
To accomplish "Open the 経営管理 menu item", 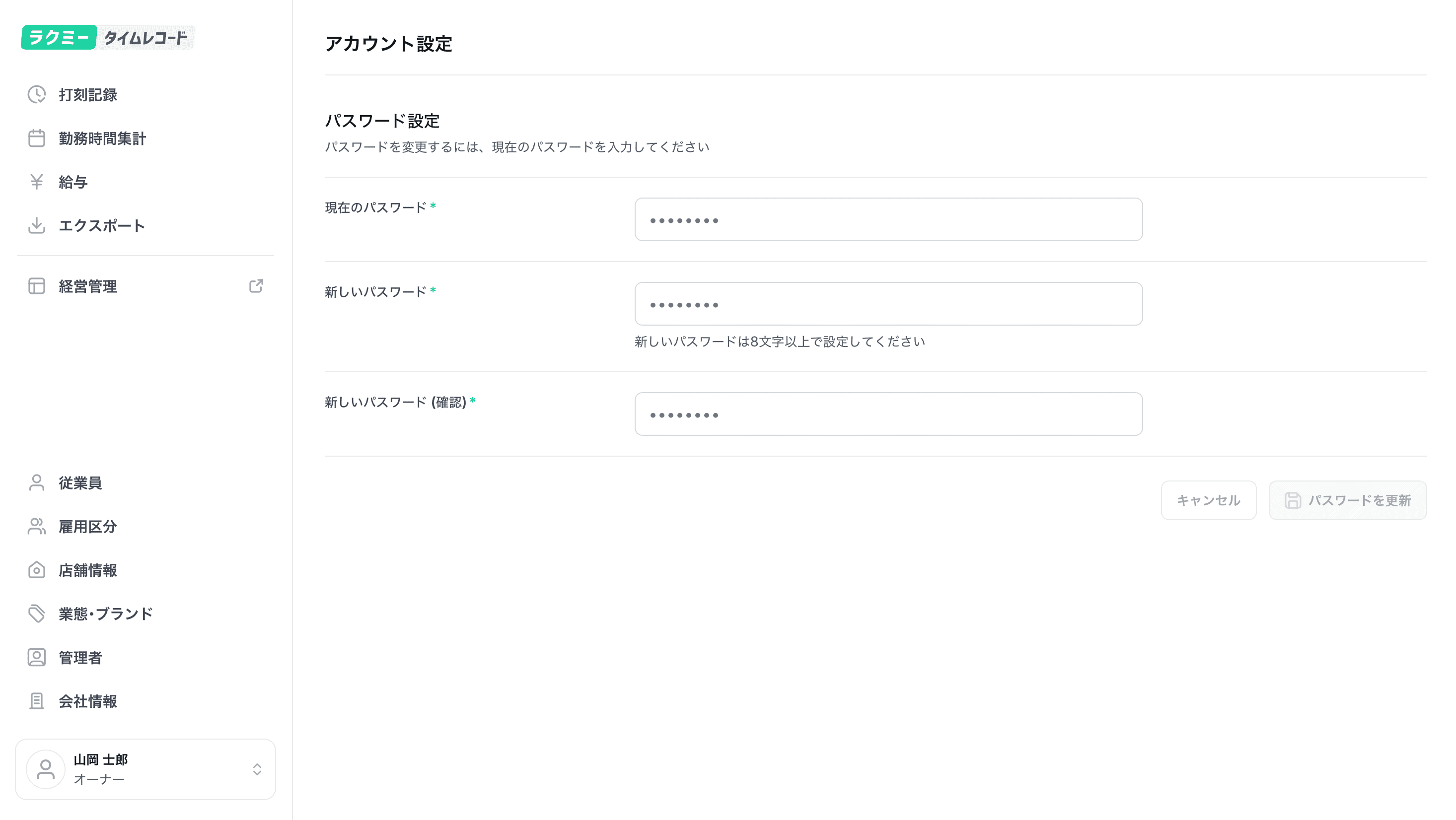I will 87,286.
